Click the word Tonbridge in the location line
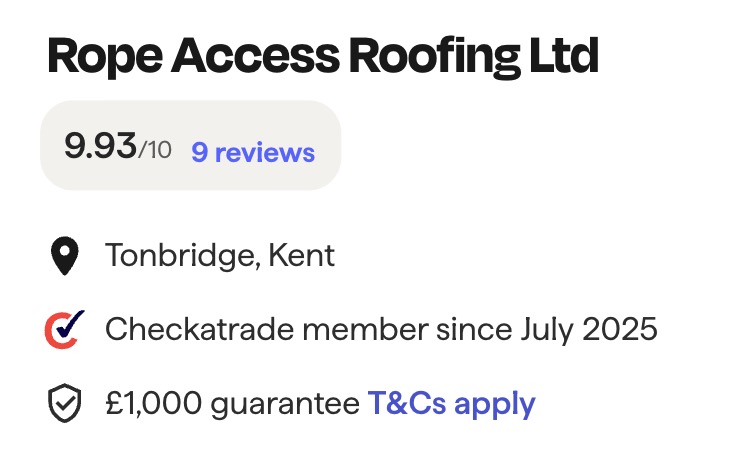Screen dimensions: 731x472 point(180,256)
